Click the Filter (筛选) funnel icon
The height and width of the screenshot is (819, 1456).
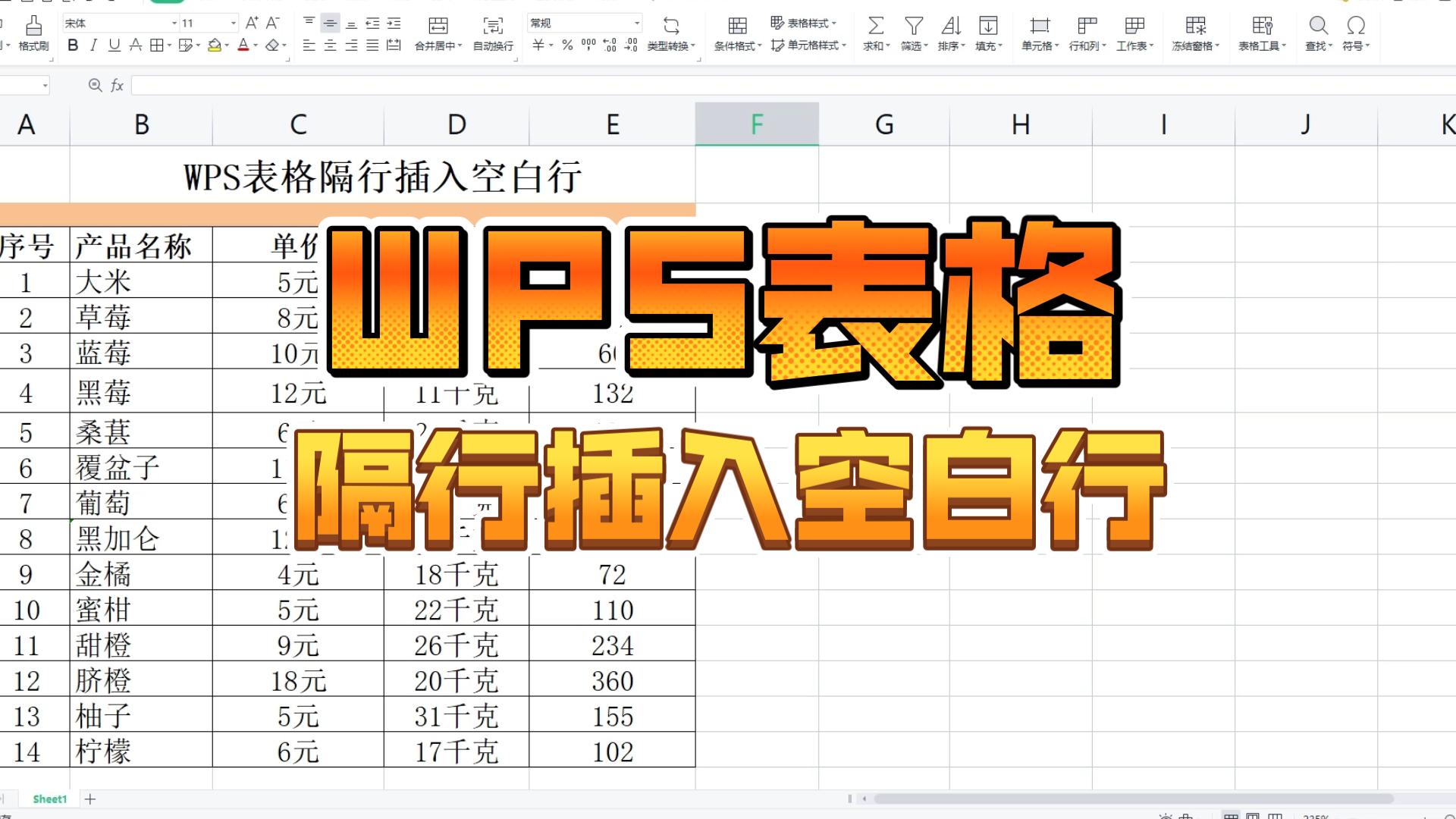914,26
